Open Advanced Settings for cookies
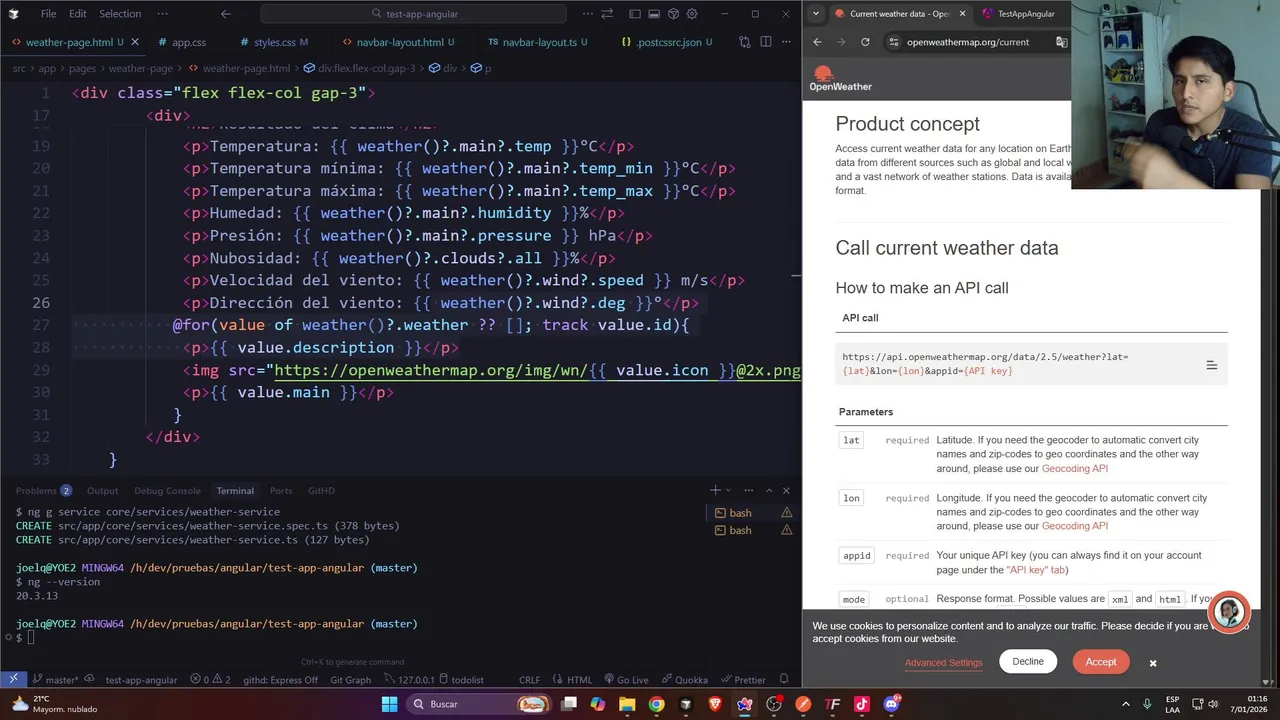The image size is (1280, 720). click(943, 663)
